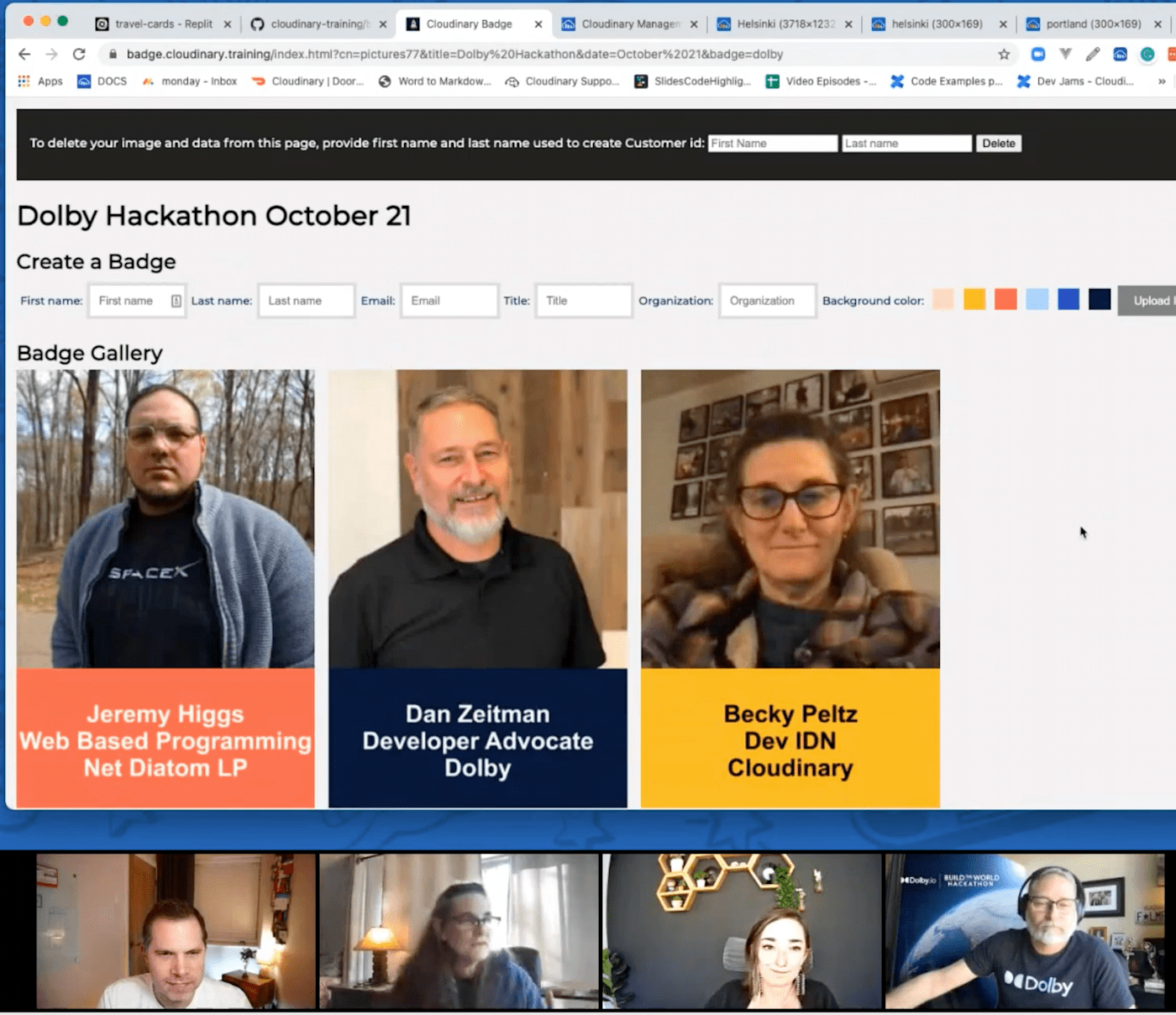1176x1015 pixels.
Task: Pick the royal blue background color swatch
Action: [1068, 299]
